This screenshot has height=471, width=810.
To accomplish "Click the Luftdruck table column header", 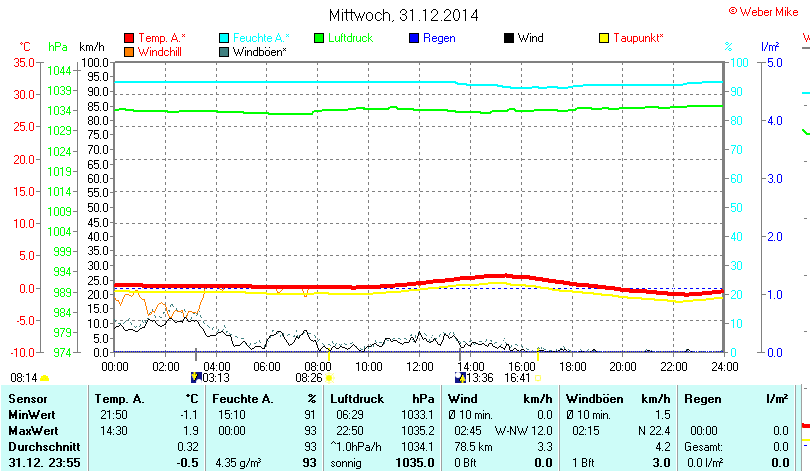I will [x=357, y=399].
